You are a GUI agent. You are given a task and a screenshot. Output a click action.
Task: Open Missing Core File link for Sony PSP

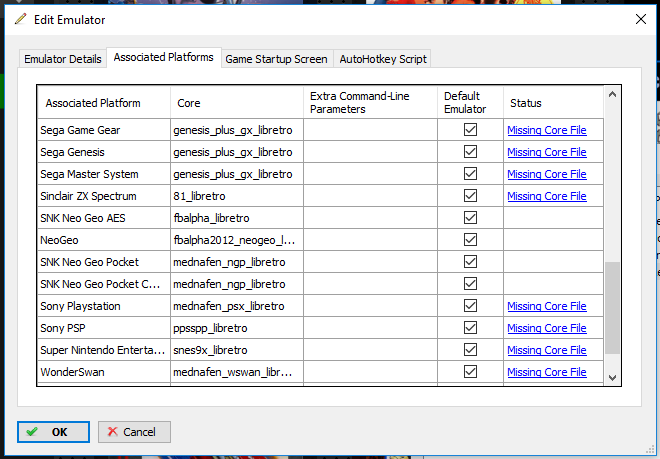(547, 328)
